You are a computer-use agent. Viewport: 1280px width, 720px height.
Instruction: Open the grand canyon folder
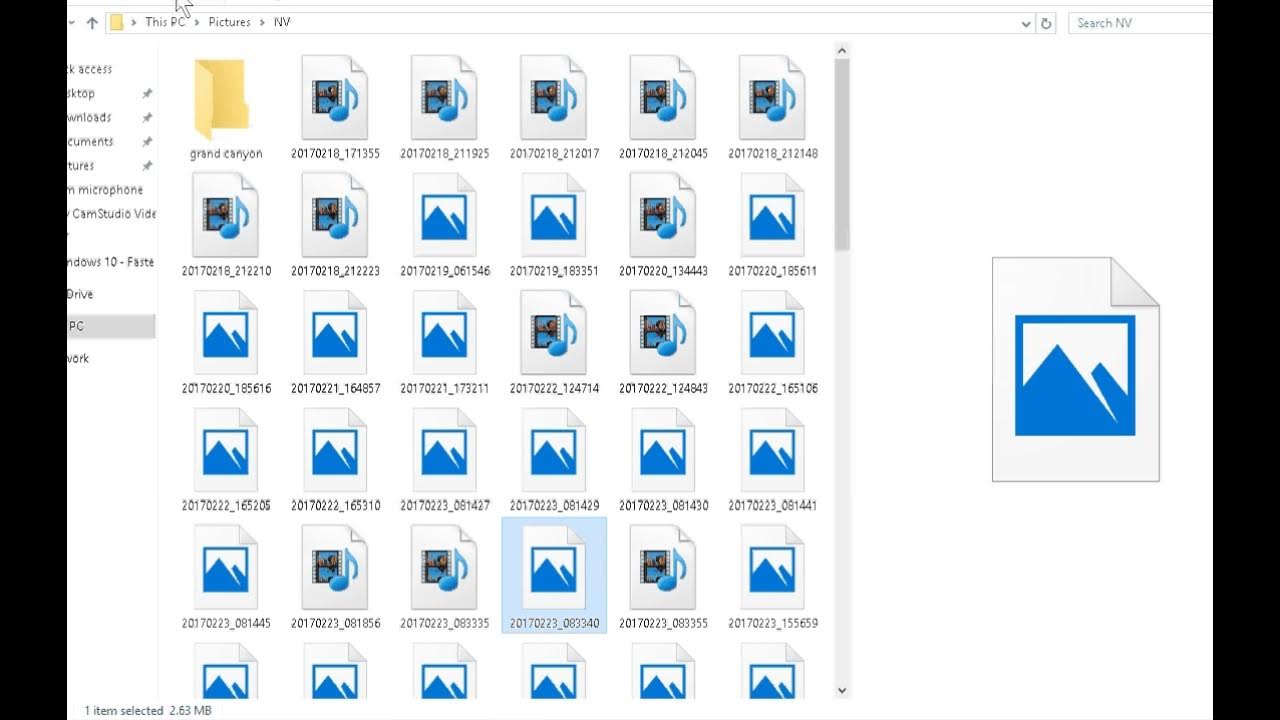(x=225, y=108)
